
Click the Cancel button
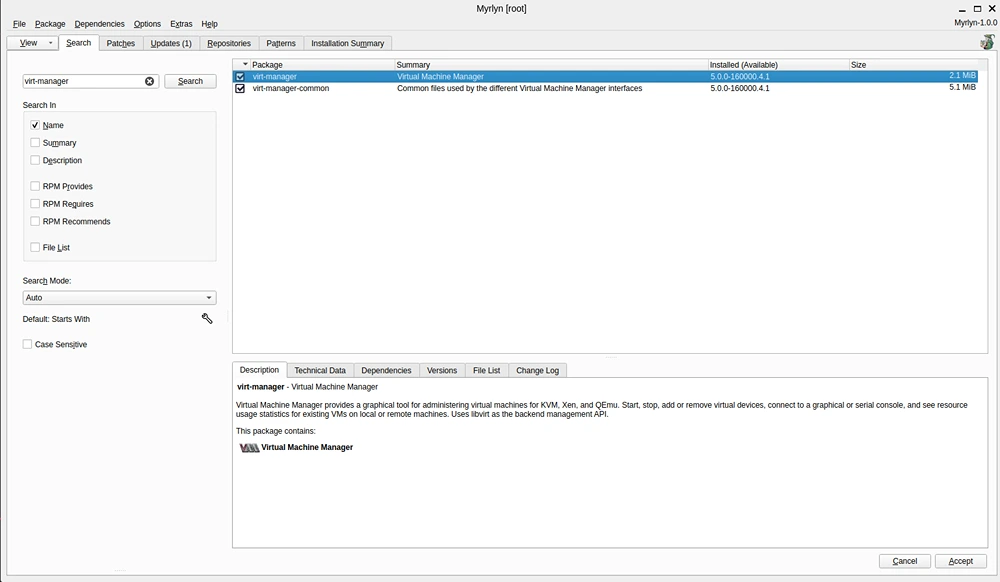[904, 561]
